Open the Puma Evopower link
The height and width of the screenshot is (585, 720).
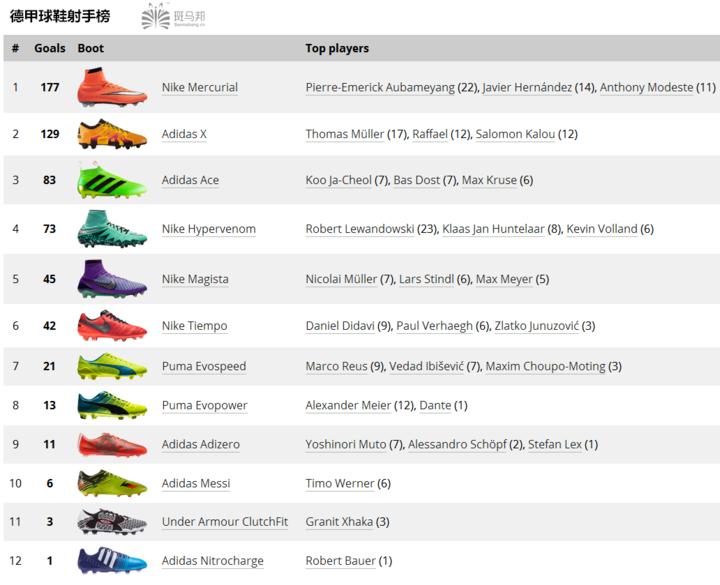(204, 405)
